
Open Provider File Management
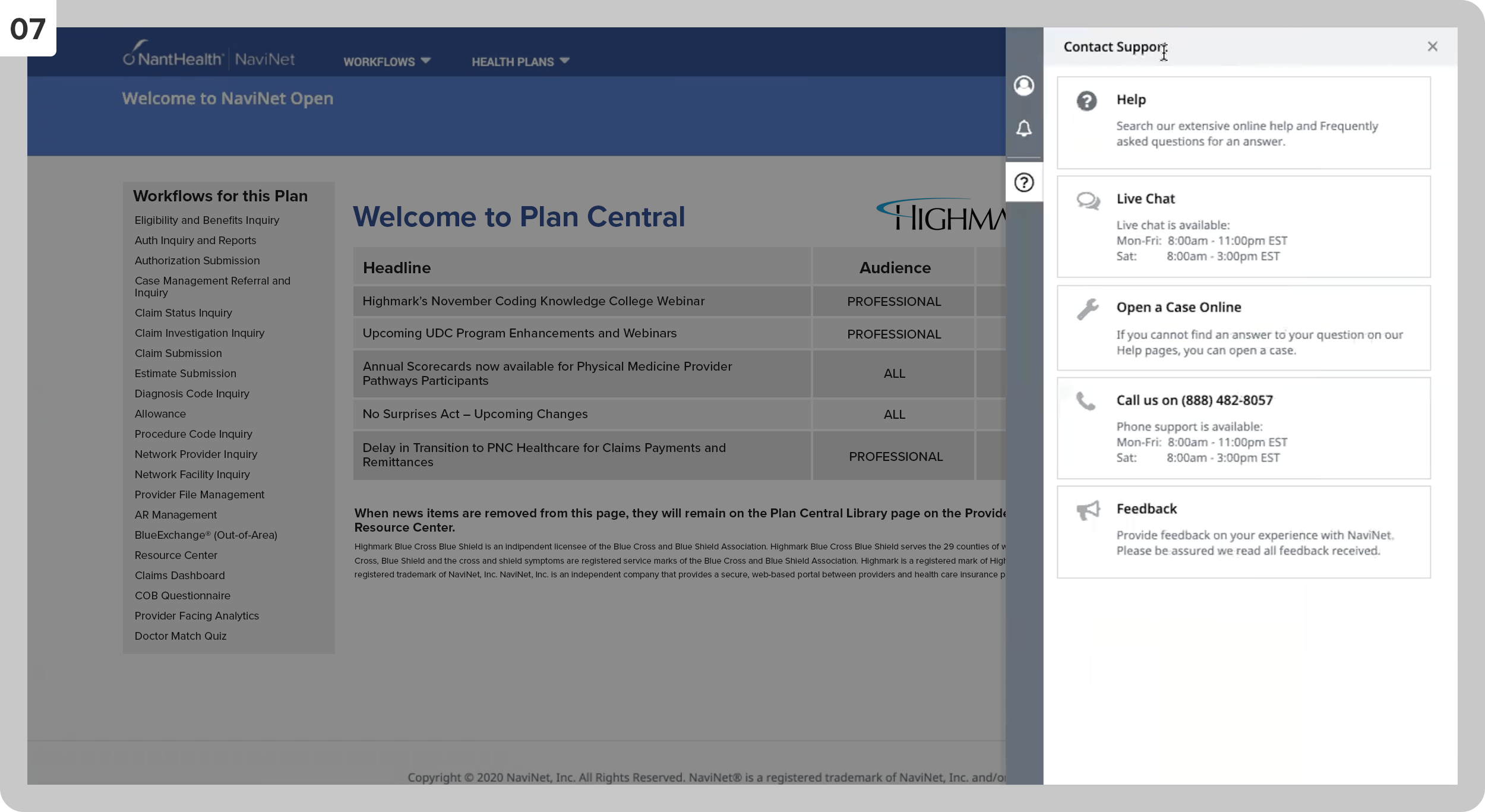200,494
